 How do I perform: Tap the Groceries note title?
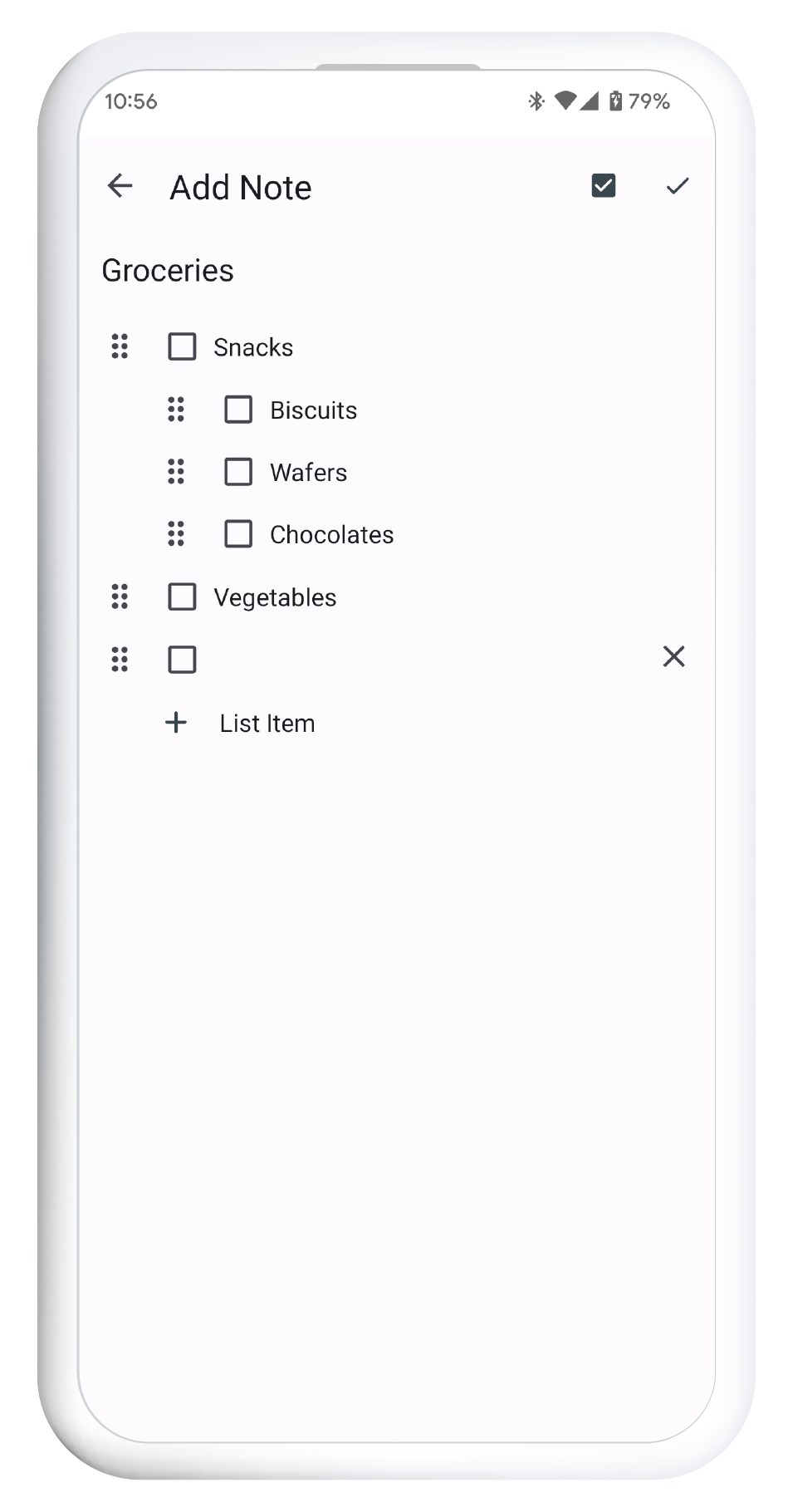click(x=169, y=270)
